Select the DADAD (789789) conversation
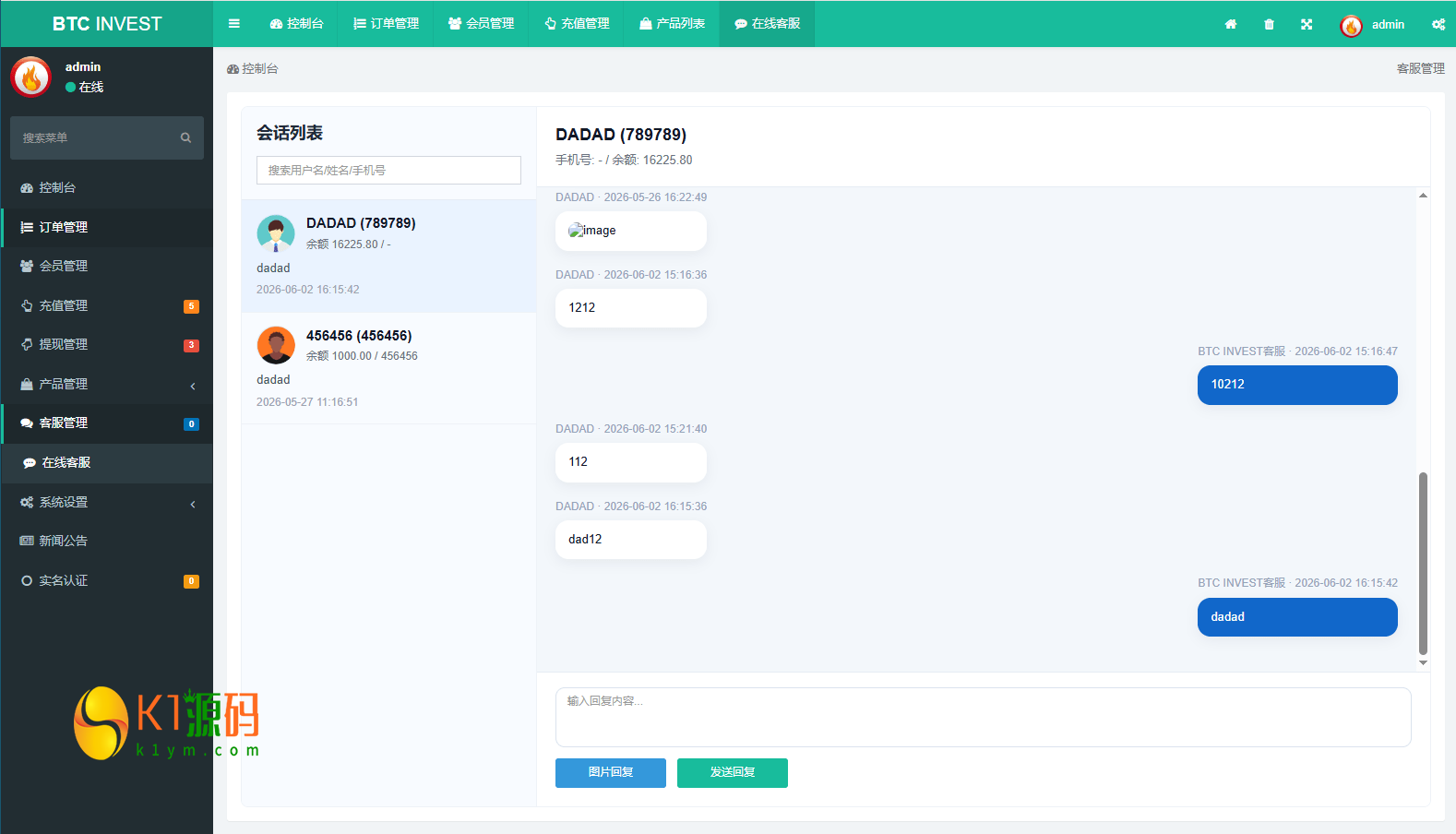The height and width of the screenshot is (834, 1456). pos(388,256)
